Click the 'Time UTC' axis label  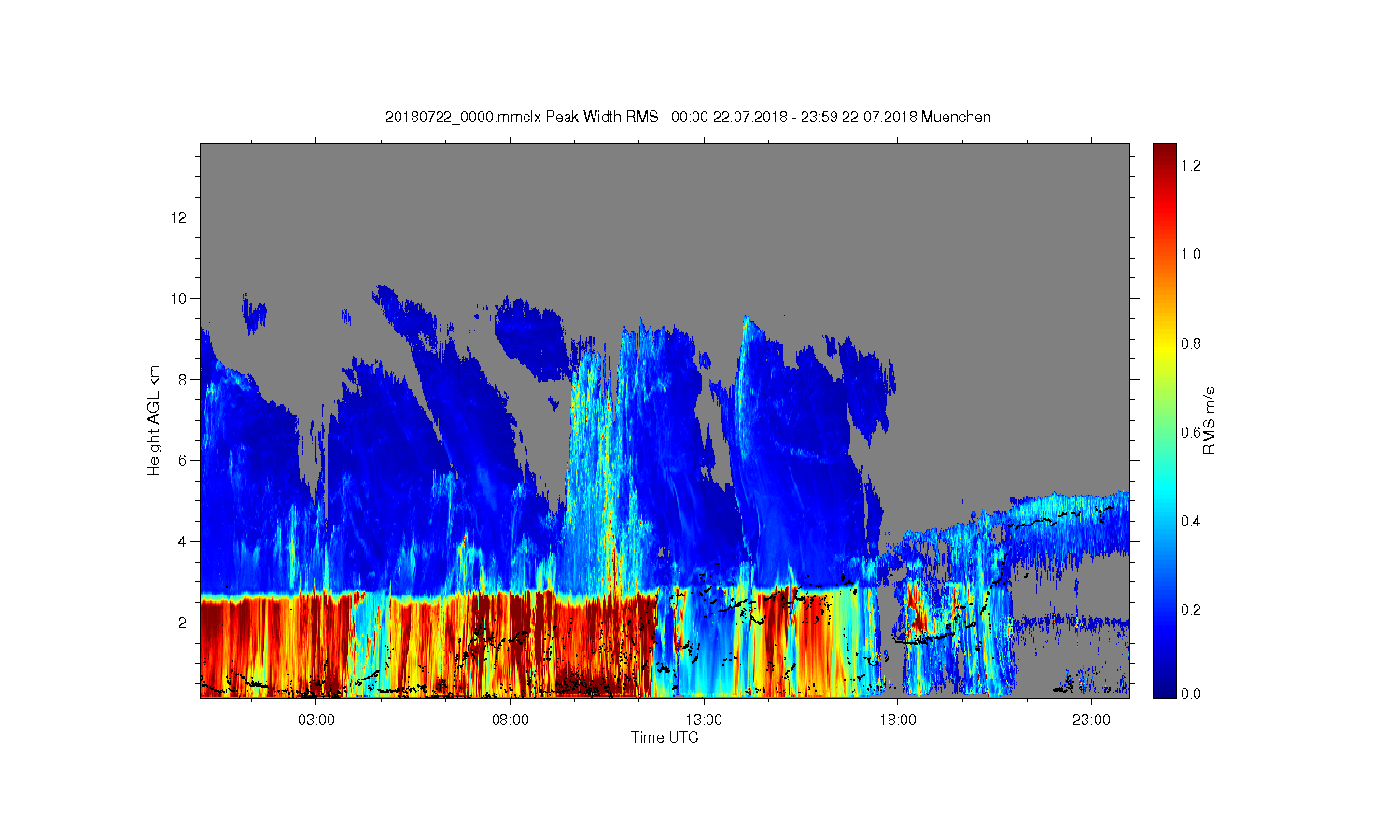665,737
